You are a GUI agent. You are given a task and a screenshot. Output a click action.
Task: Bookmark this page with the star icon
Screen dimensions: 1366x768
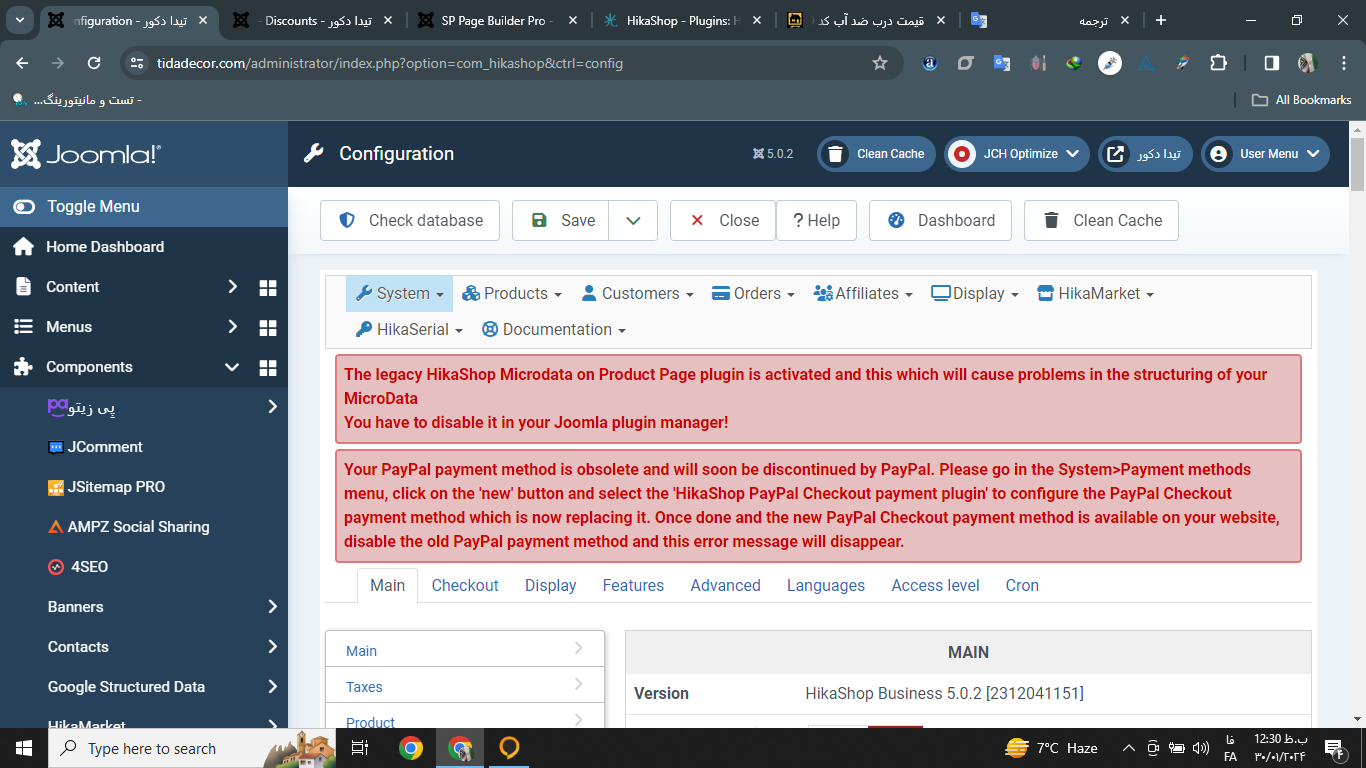(880, 63)
